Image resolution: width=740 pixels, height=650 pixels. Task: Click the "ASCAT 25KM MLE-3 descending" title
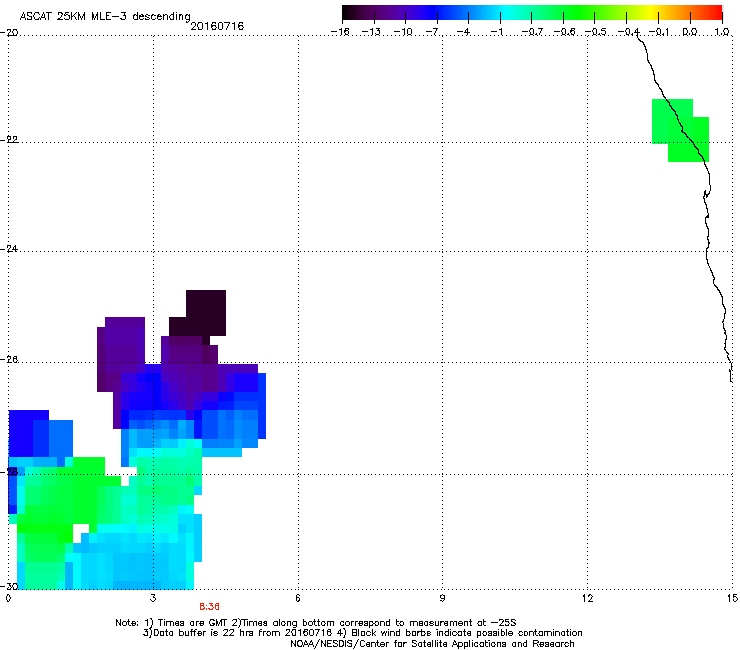coord(105,16)
